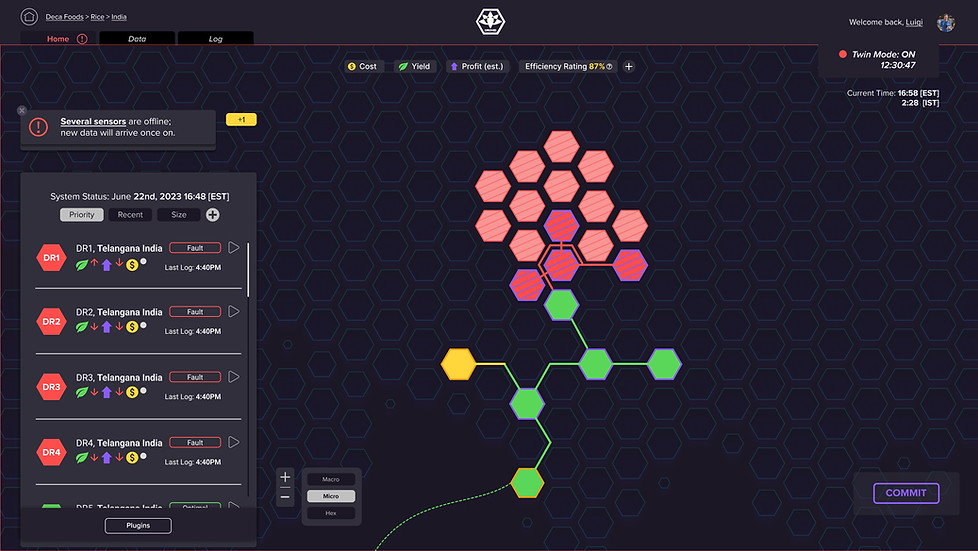978x551 pixels.
Task: Open the Rice breadcrumb link
Action: tap(97, 17)
